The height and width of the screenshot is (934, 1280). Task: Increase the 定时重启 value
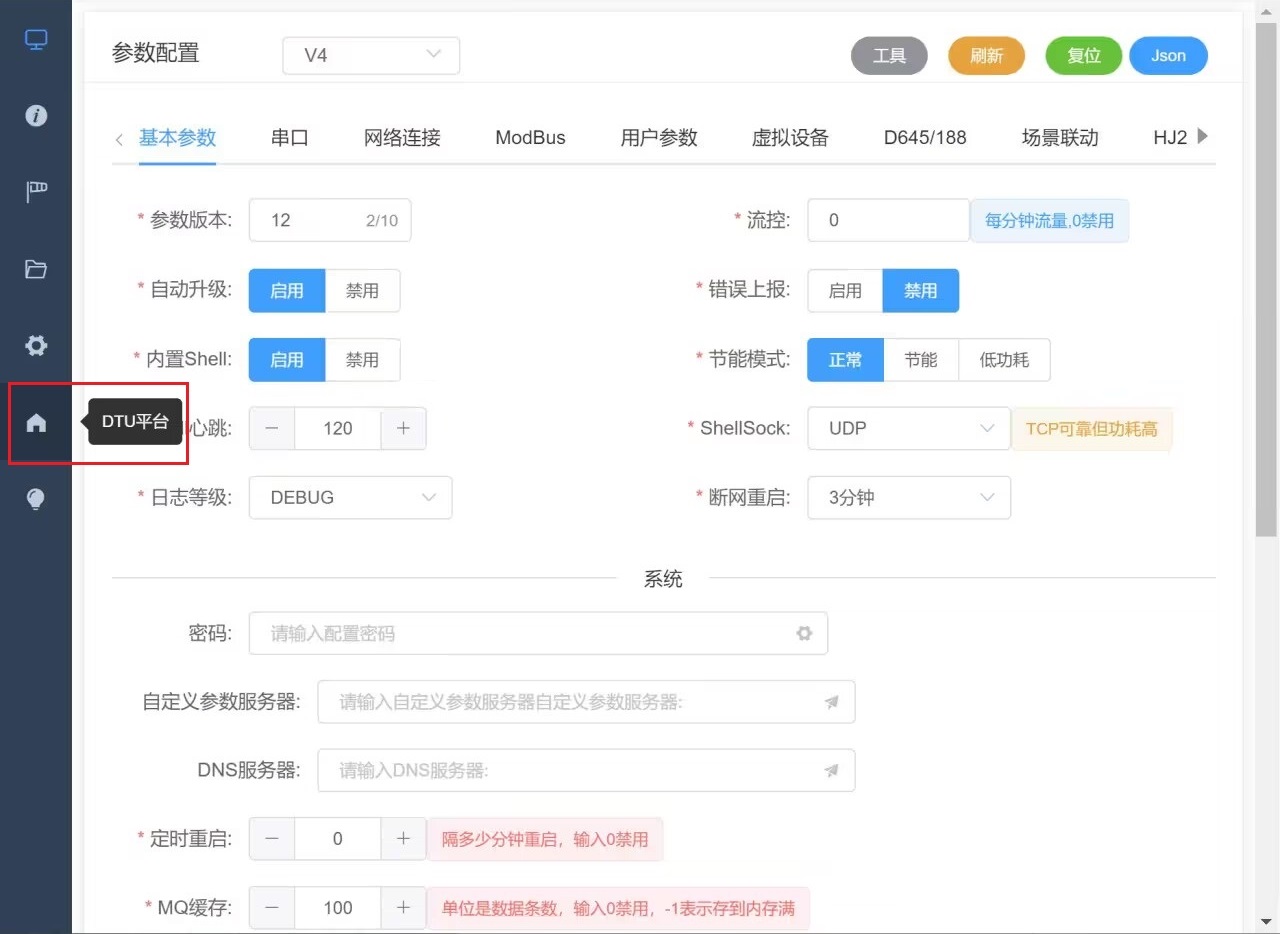[403, 839]
